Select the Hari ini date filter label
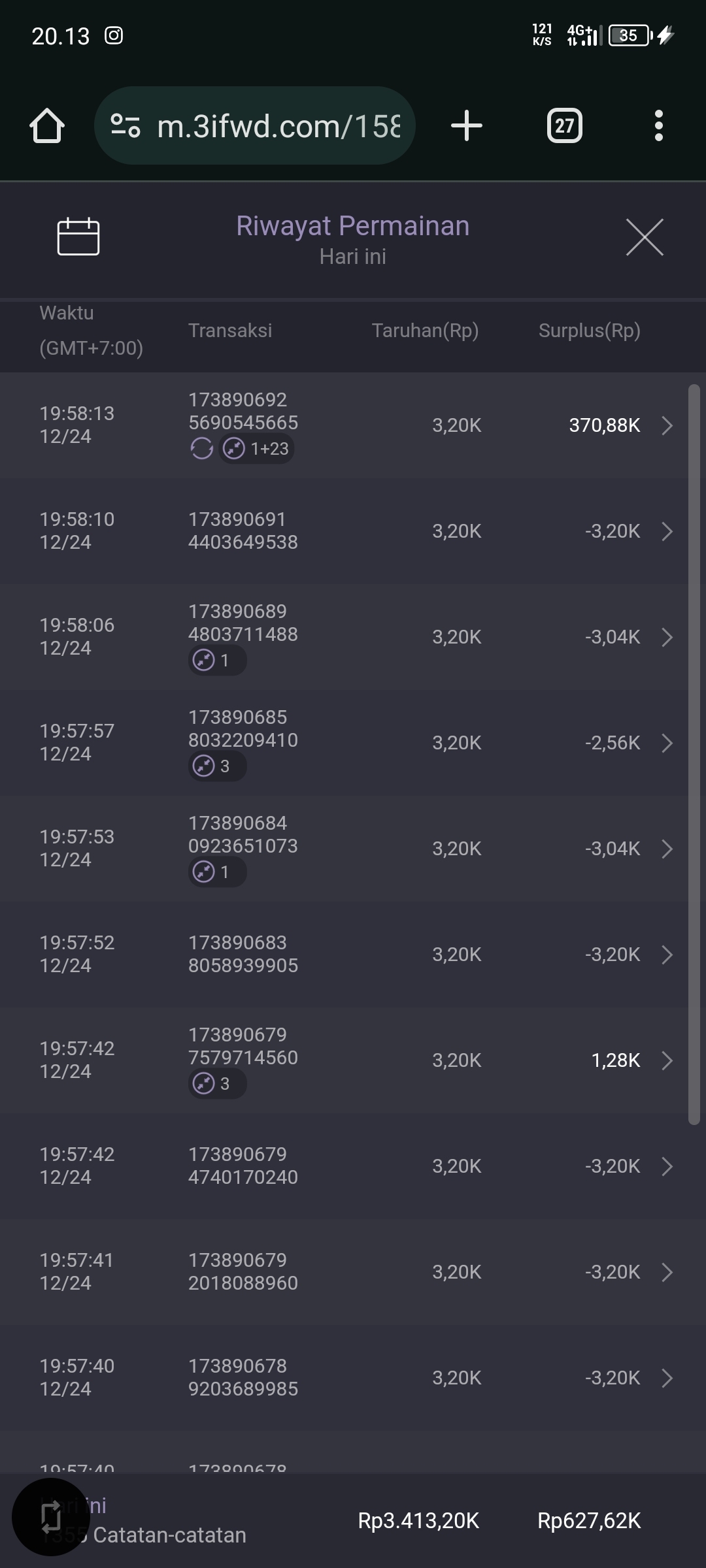This screenshot has height=1568, width=706. pyautogui.click(x=352, y=257)
